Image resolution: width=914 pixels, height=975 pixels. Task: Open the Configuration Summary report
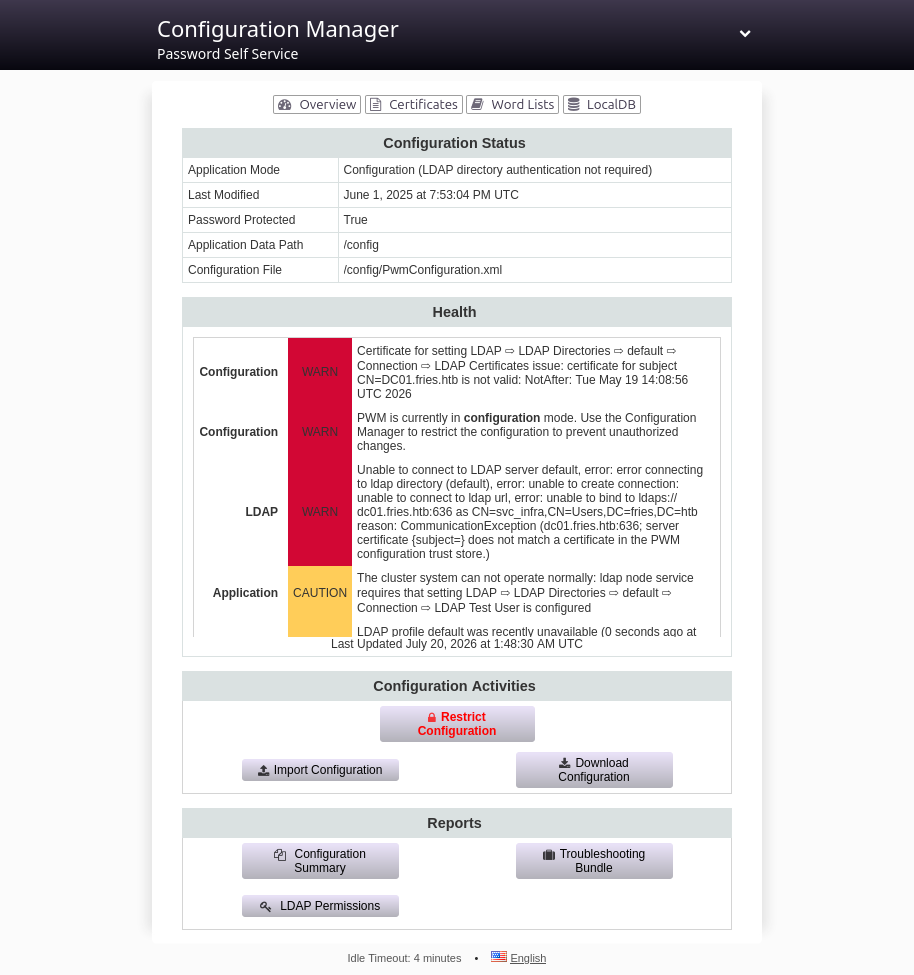(x=320, y=861)
